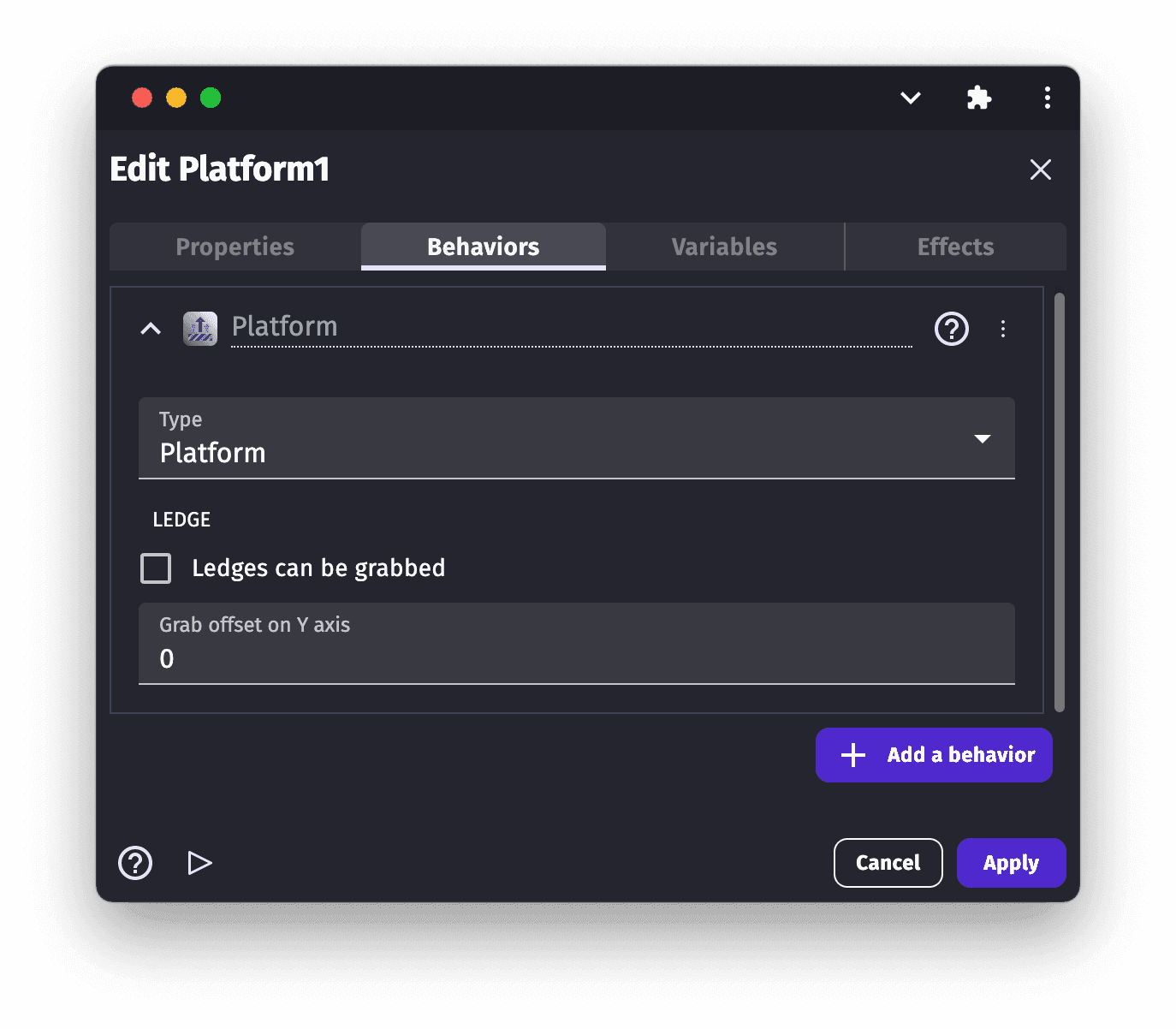Screen dimensions: 1176x1029
Task: Click the play preview triangle icon
Action: pyautogui.click(x=199, y=863)
